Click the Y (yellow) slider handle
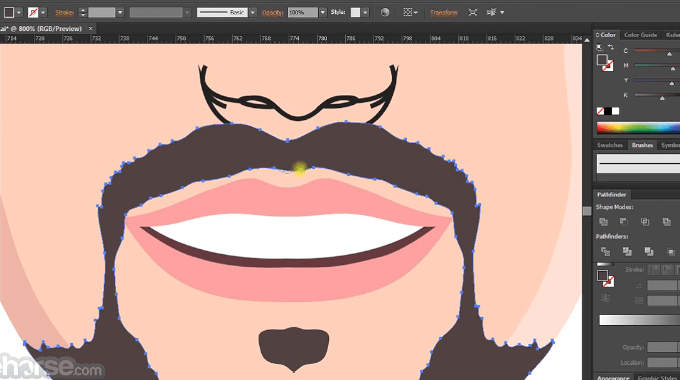Image resolution: width=680 pixels, height=380 pixels. (x=672, y=83)
